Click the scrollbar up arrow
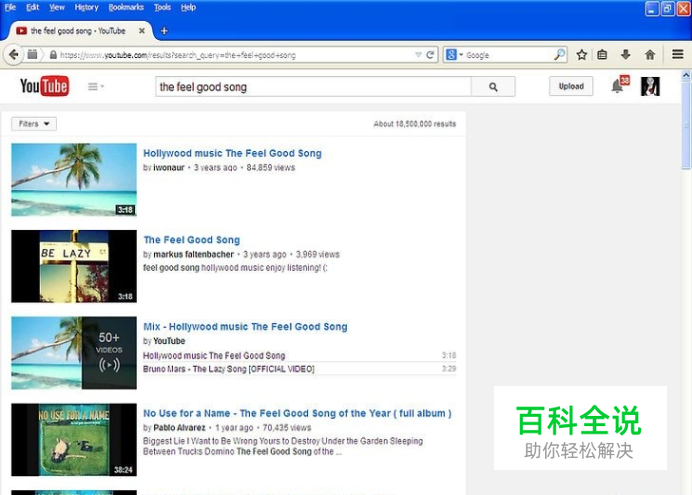This screenshot has height=495, width=692. coord(685,75)
